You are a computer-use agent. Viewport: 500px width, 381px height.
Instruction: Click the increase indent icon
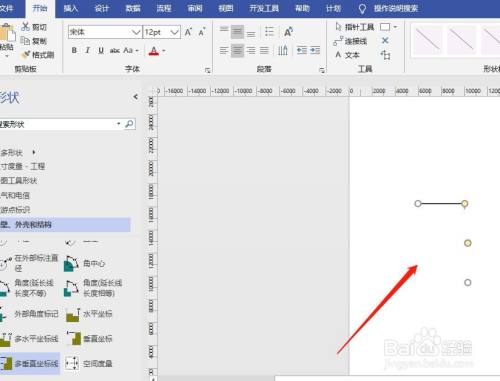pos(315,51)
